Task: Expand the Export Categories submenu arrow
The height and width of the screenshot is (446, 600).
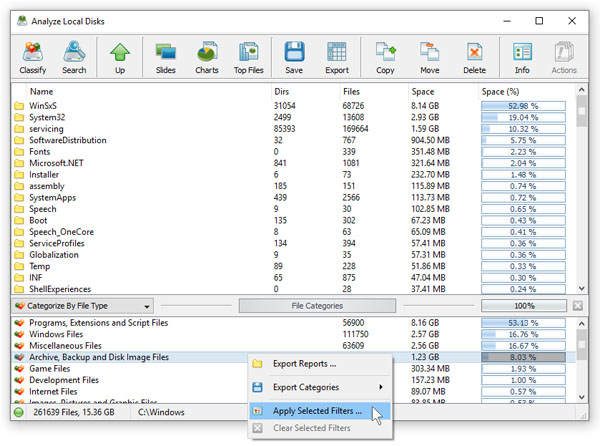Action: (381, 387)
